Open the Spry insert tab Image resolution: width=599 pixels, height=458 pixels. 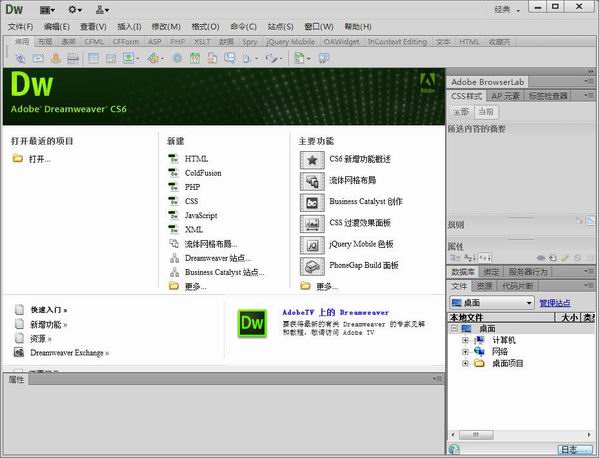point(250,42)
